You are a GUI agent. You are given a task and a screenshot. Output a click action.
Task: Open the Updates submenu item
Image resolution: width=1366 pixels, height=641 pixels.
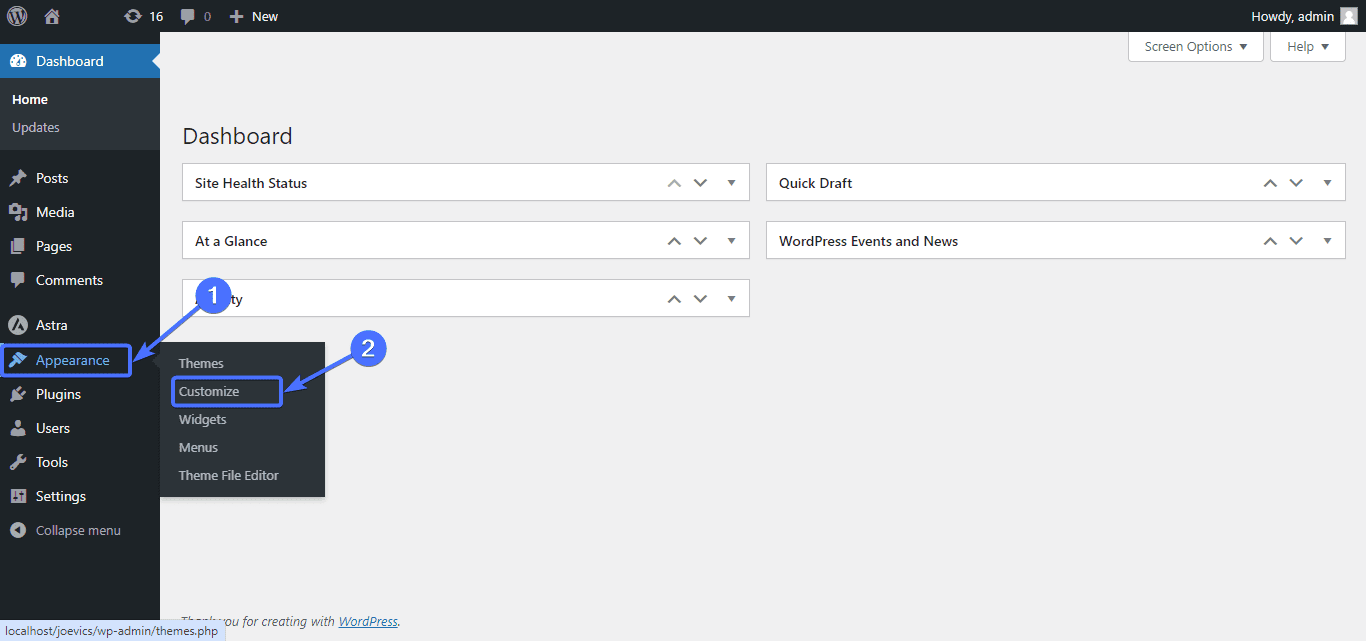click(x=36, y=128)
